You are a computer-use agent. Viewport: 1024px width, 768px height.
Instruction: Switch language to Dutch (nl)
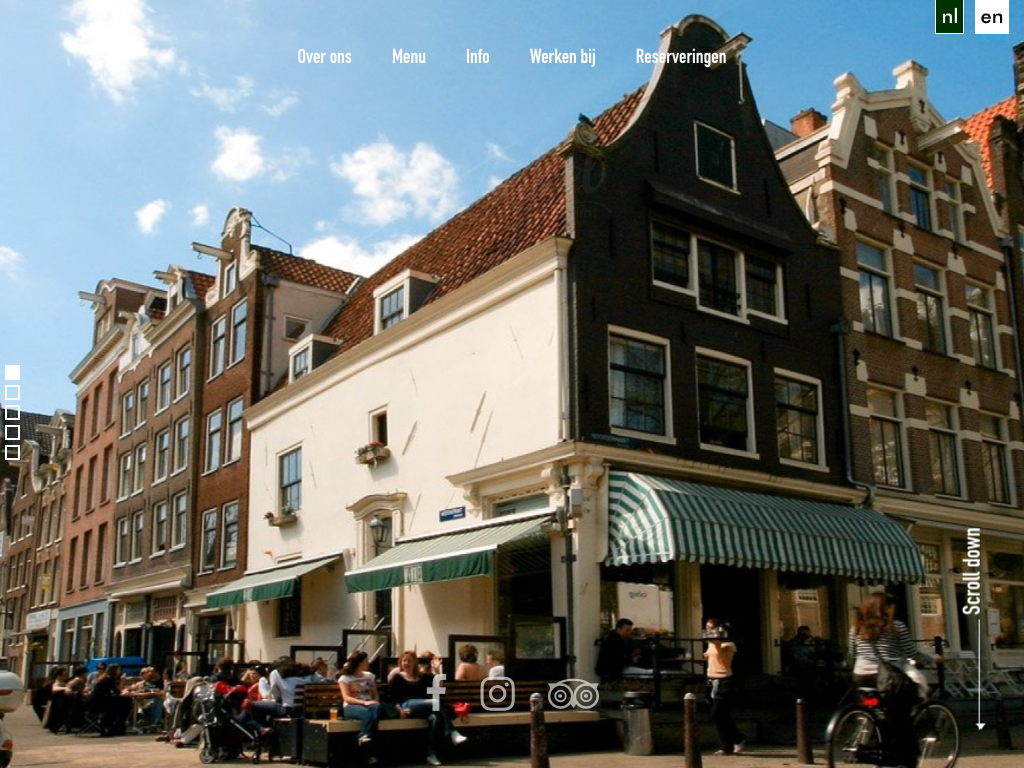949,17
